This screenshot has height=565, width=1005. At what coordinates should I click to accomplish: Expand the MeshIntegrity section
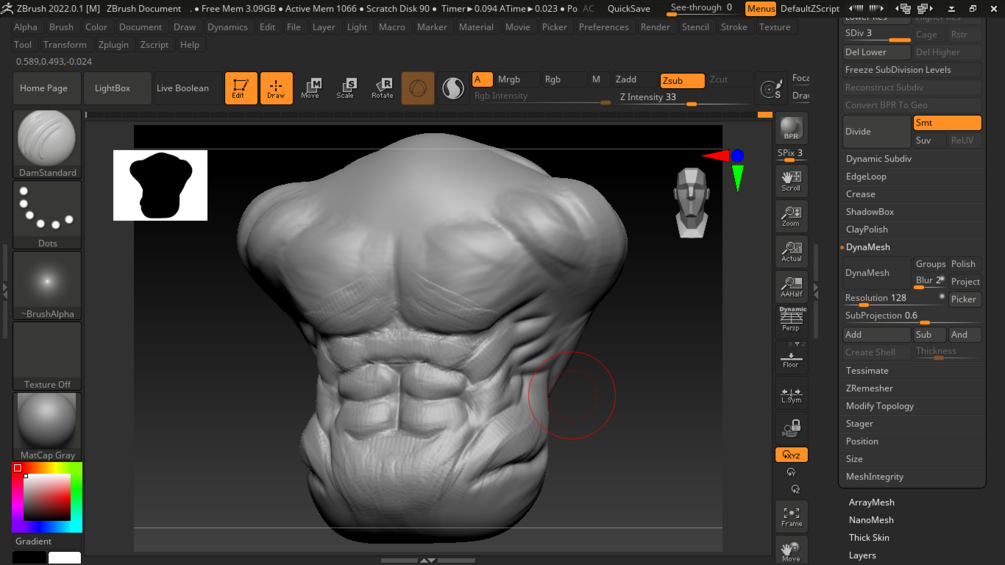tap(874, 477)
